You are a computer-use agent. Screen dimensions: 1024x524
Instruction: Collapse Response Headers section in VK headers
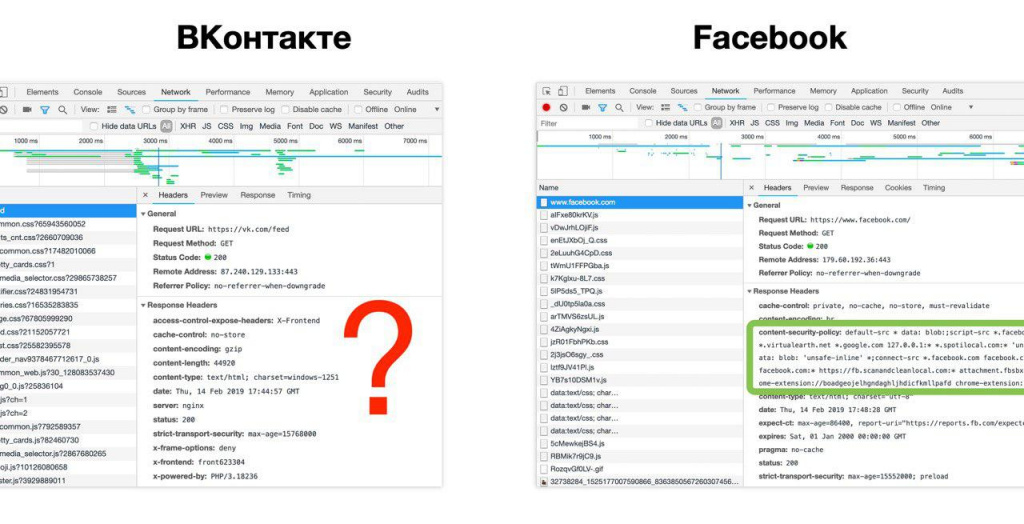(143, 305)
